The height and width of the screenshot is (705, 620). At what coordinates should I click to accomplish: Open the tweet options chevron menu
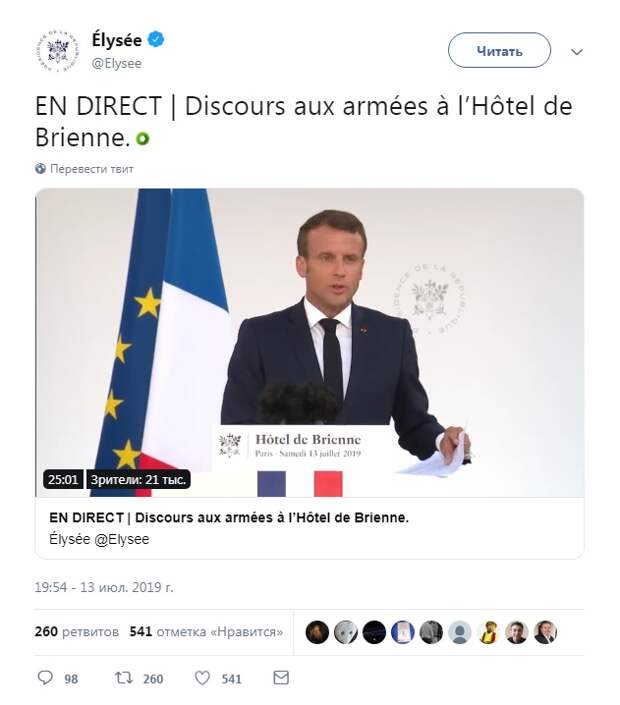pyautogui.click(x=577, y=52)
